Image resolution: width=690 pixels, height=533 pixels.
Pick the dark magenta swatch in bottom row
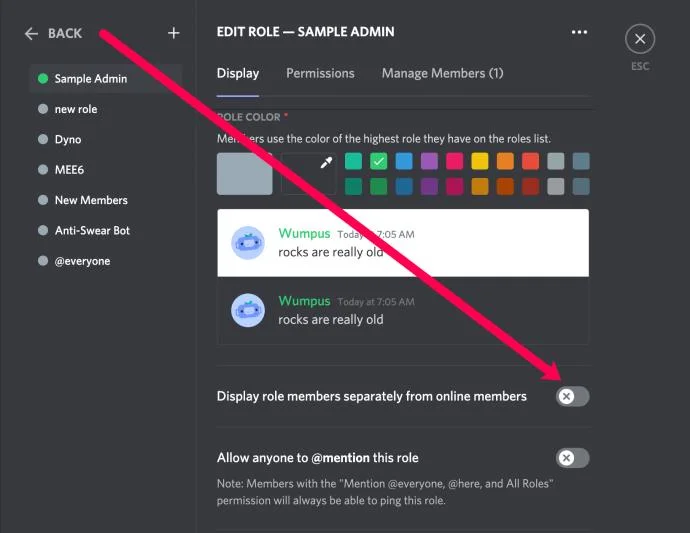(455, 186)
